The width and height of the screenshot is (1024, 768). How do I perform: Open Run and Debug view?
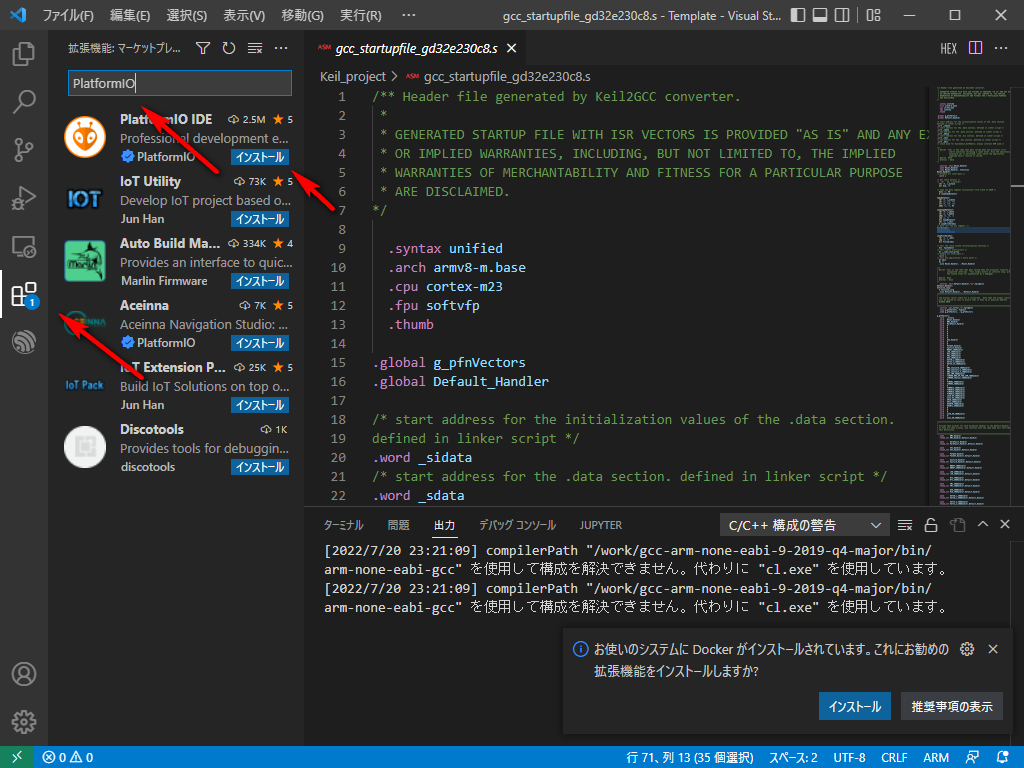point(23,198)
